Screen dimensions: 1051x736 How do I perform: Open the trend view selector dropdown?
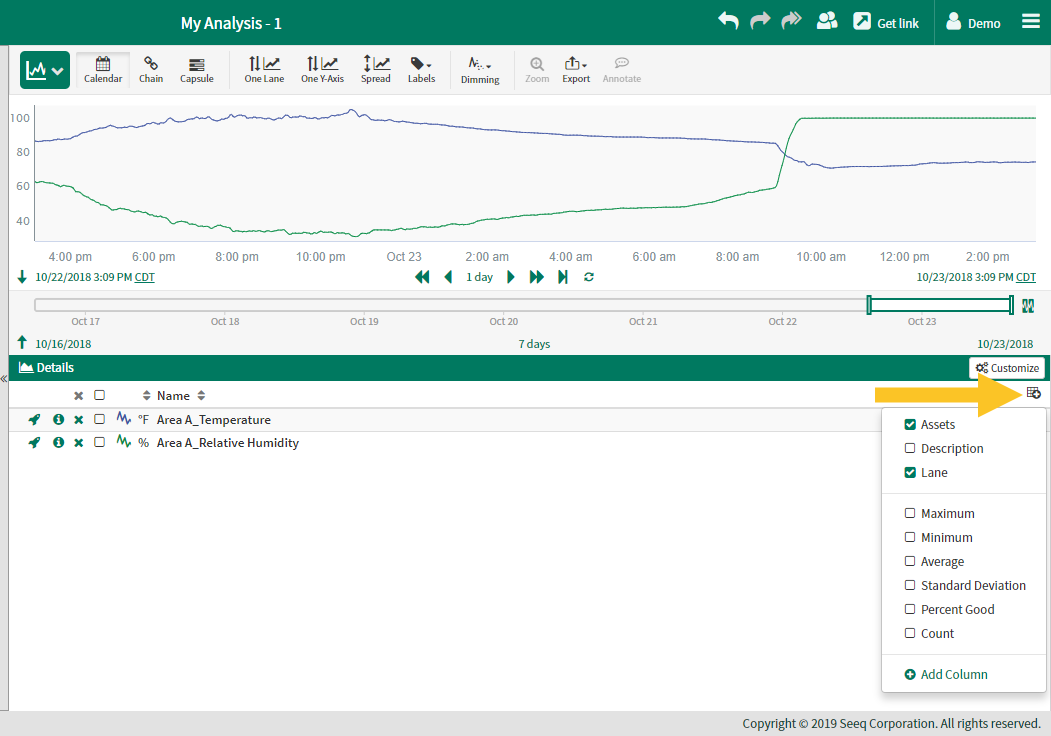(x=45, y=70)
